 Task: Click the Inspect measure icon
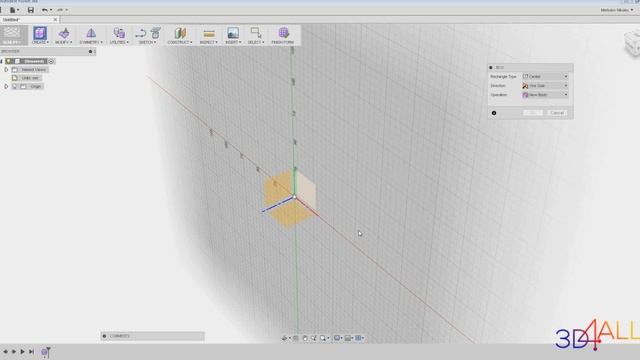coord(209,33)
